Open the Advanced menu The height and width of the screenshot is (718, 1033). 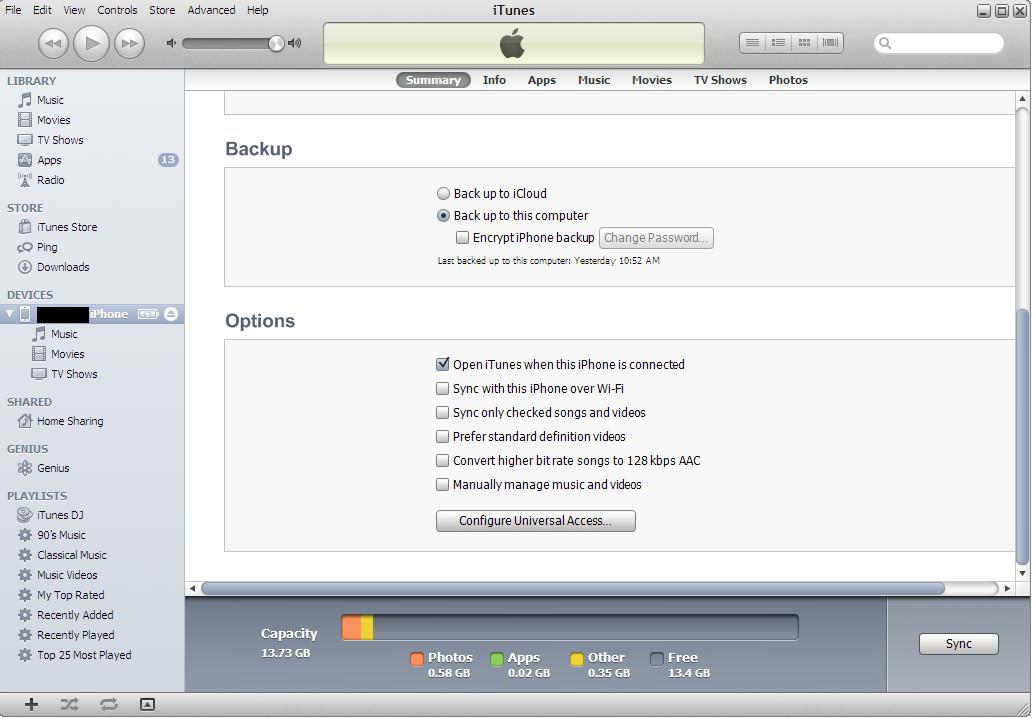click(x=211, y=9)
